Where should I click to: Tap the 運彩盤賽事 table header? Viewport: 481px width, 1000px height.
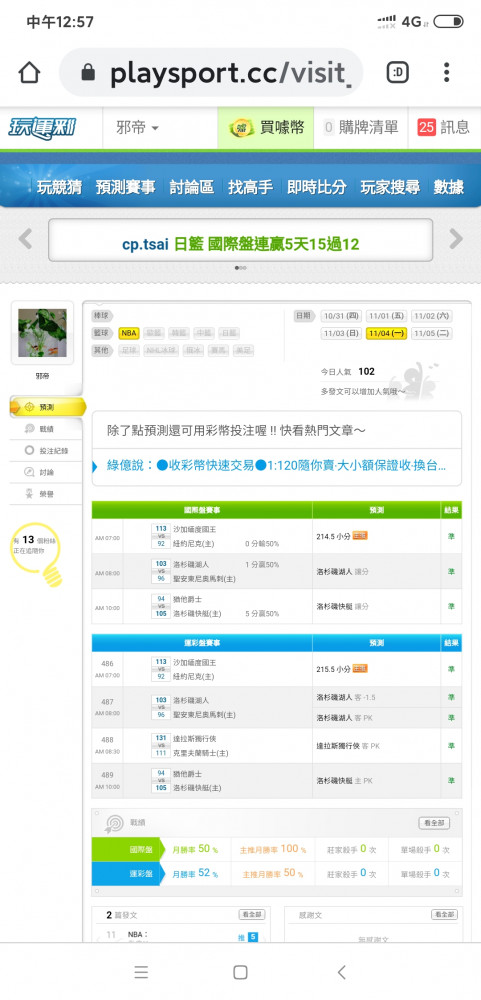pos(202,643)
